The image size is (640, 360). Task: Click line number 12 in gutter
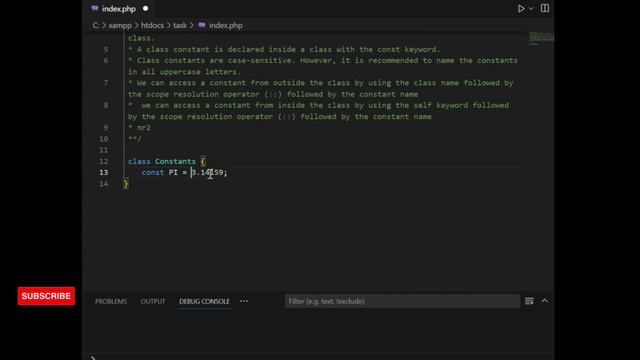point(104,161)
